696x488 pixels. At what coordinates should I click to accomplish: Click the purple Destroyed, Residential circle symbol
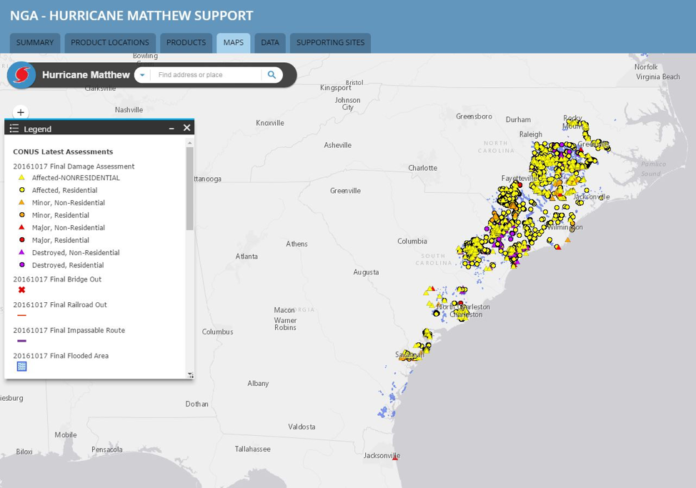coord(22,265)
